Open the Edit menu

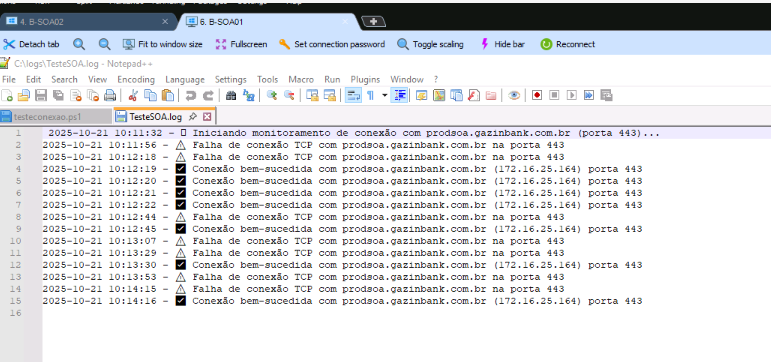click(x=33, y=79)
